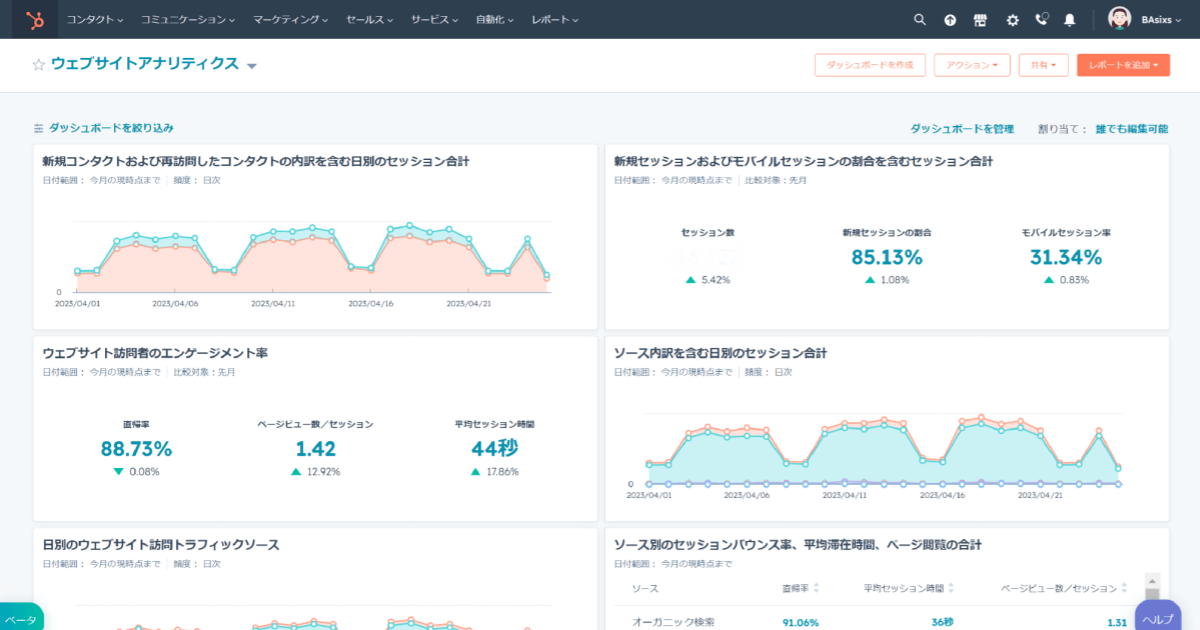Sort the ページビュー数/セッション column
Viewport: 1200px width, 630px height.
click(1125, 588)
